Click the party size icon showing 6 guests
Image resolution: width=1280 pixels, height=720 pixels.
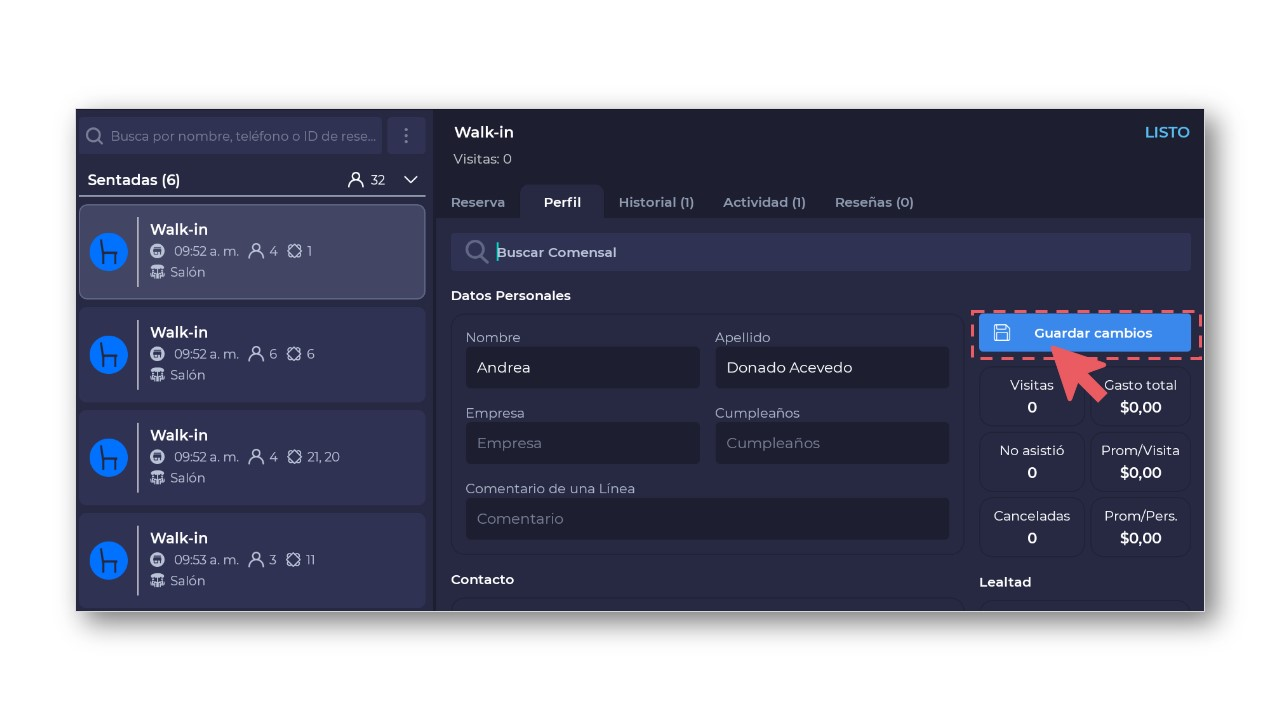pyautogui.click(x=256, y=354)
